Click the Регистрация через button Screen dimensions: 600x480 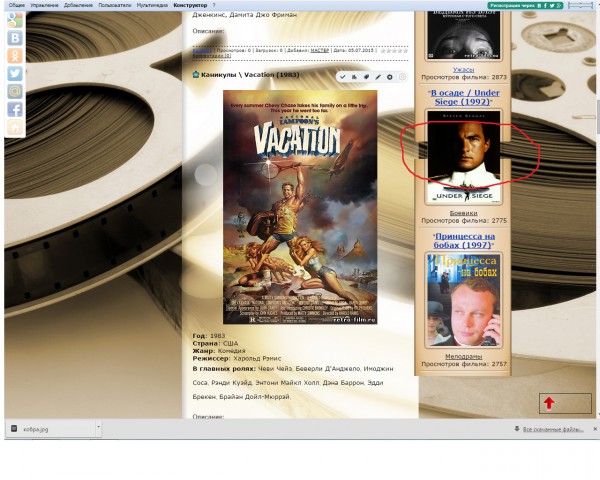[x=525, y=5]
